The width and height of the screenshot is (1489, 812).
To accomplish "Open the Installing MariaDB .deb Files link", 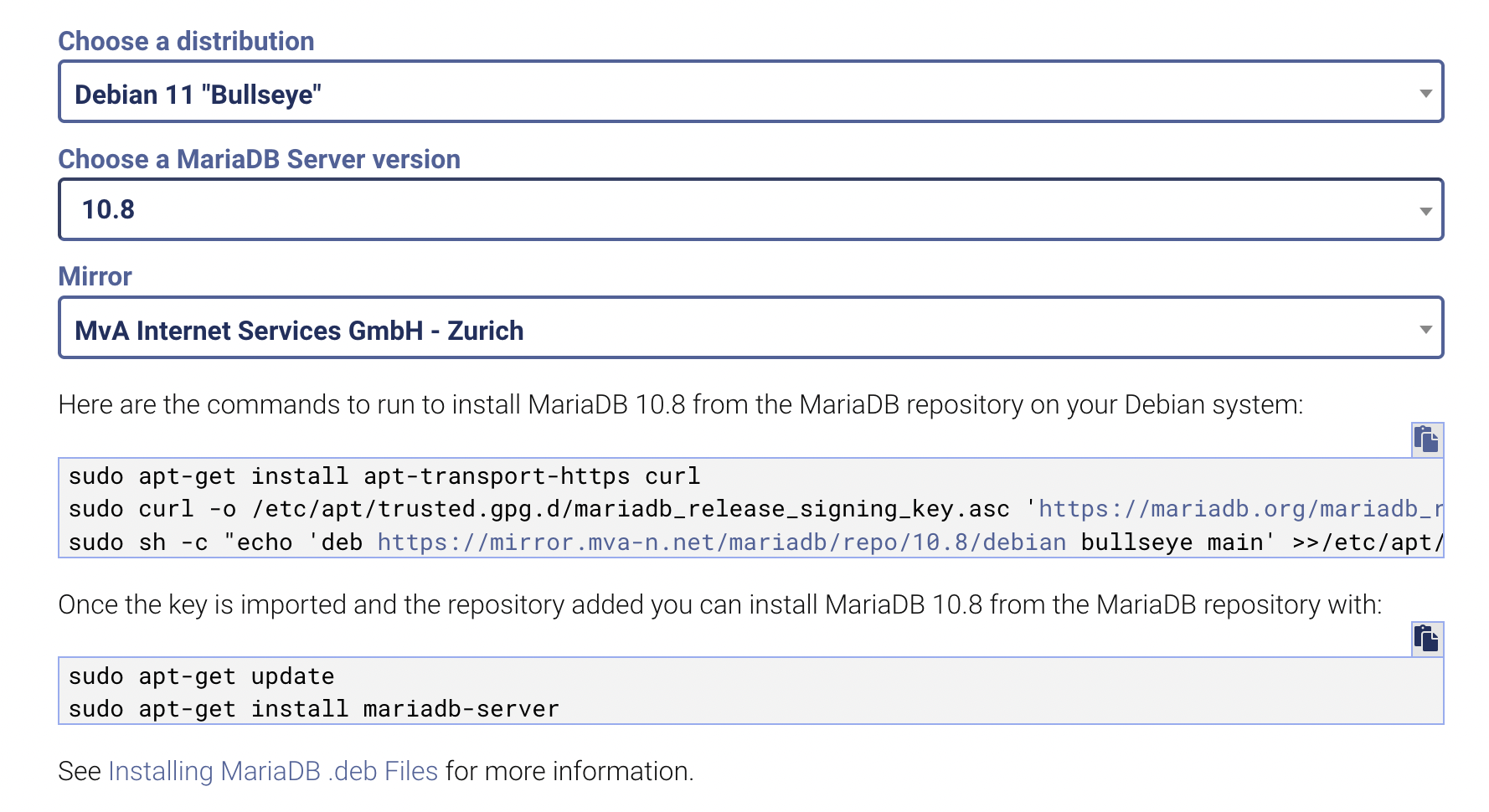I will pyautogui.click(x=273, y=771).
